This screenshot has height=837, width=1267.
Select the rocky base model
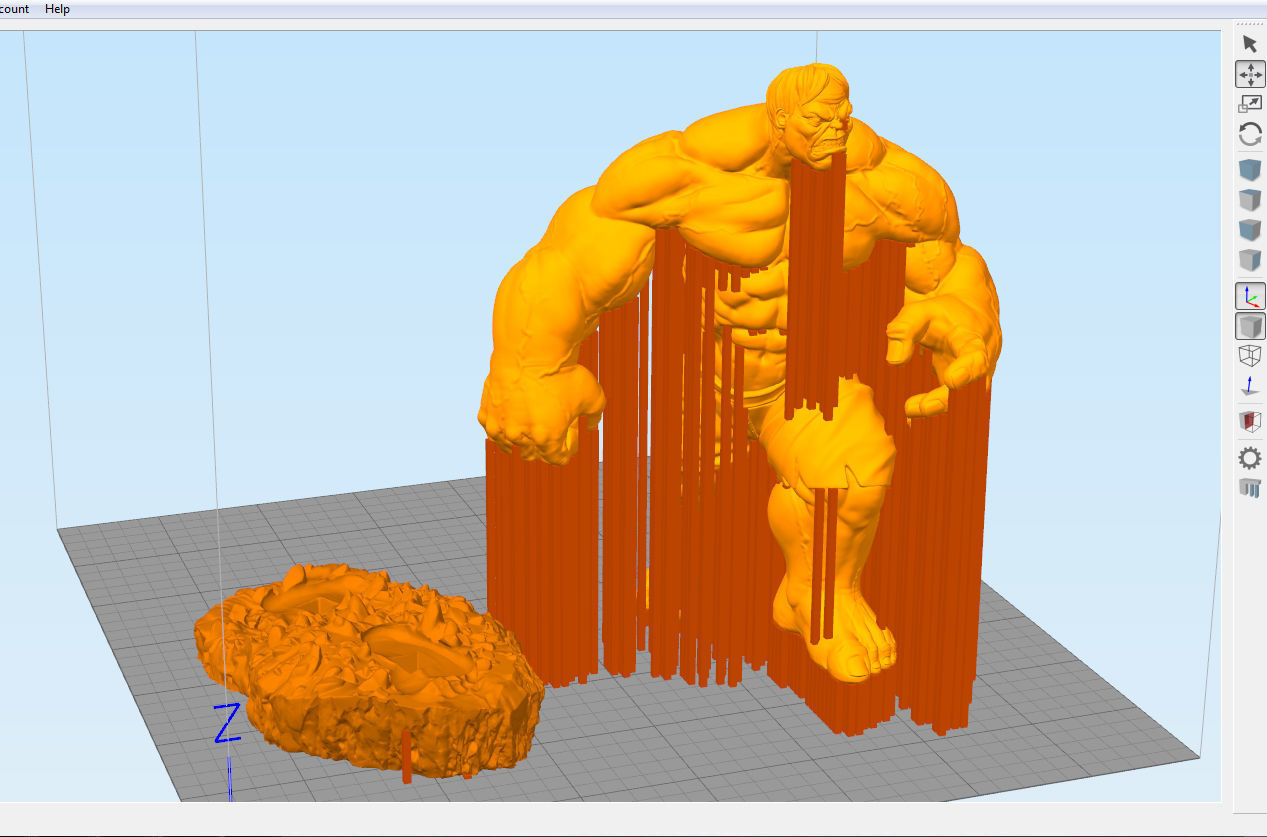[368, 672]
